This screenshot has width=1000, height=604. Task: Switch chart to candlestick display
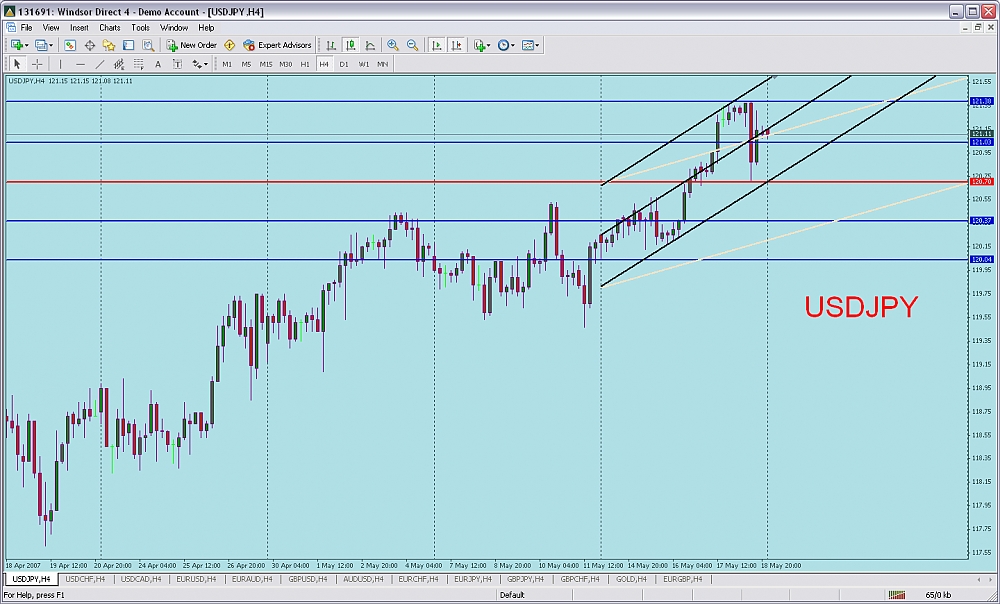click(351, 45)
